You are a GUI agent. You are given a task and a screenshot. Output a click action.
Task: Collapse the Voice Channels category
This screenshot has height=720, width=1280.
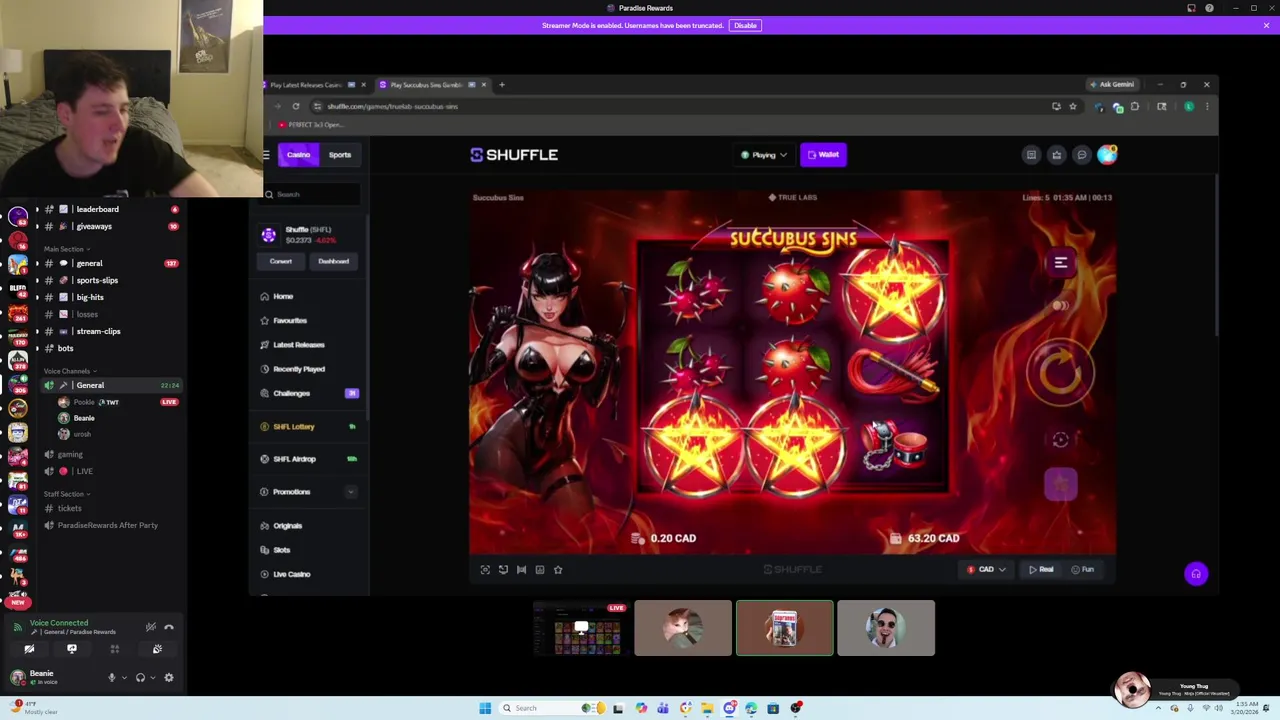(x=70, y=371)
